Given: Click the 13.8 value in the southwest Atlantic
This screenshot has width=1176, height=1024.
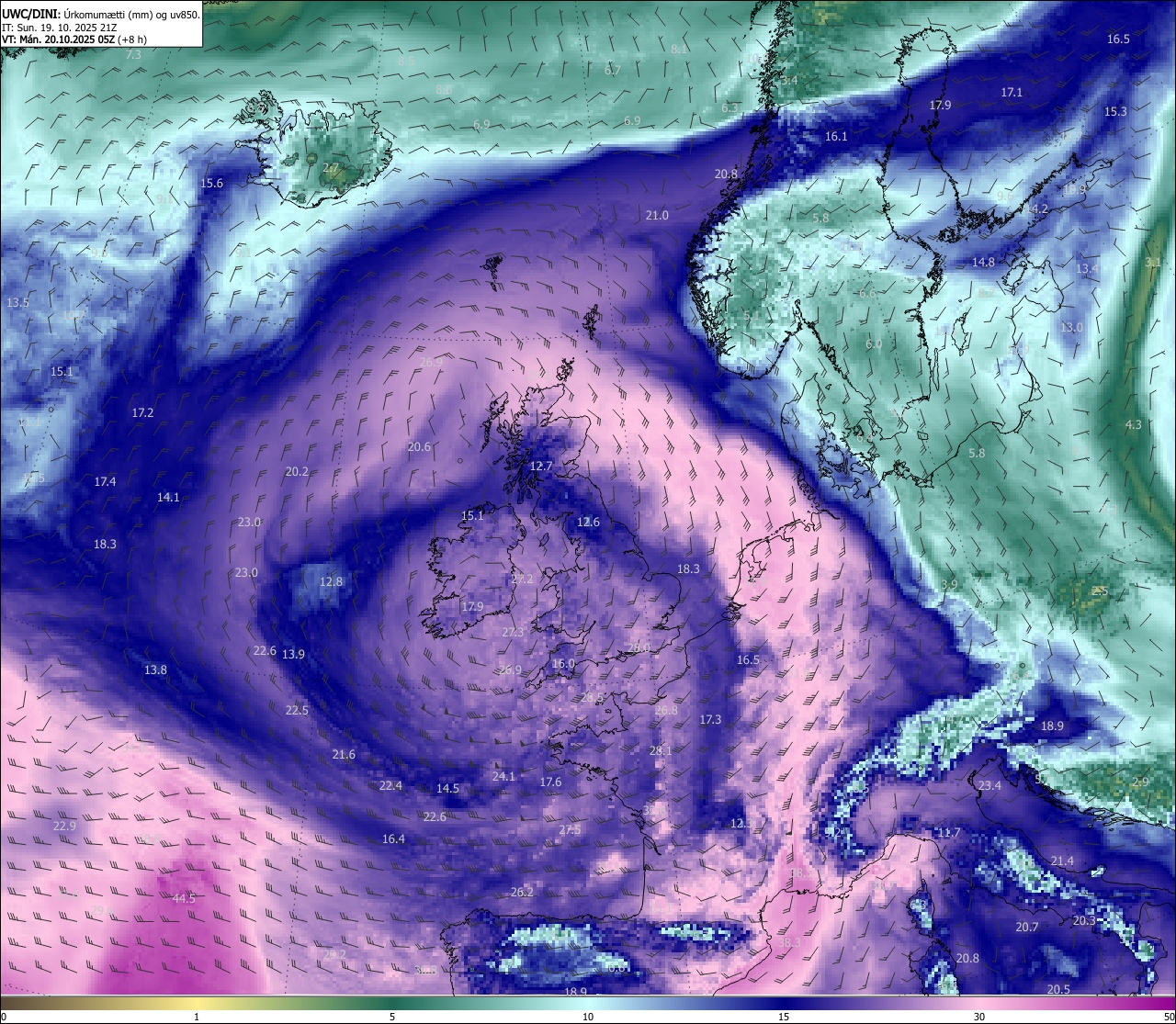Looking at the screenshot, I should (x=155, y=670).
